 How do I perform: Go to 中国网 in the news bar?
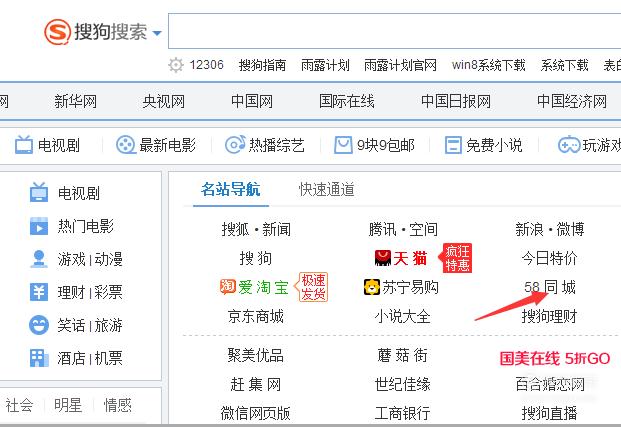(252, 101)
